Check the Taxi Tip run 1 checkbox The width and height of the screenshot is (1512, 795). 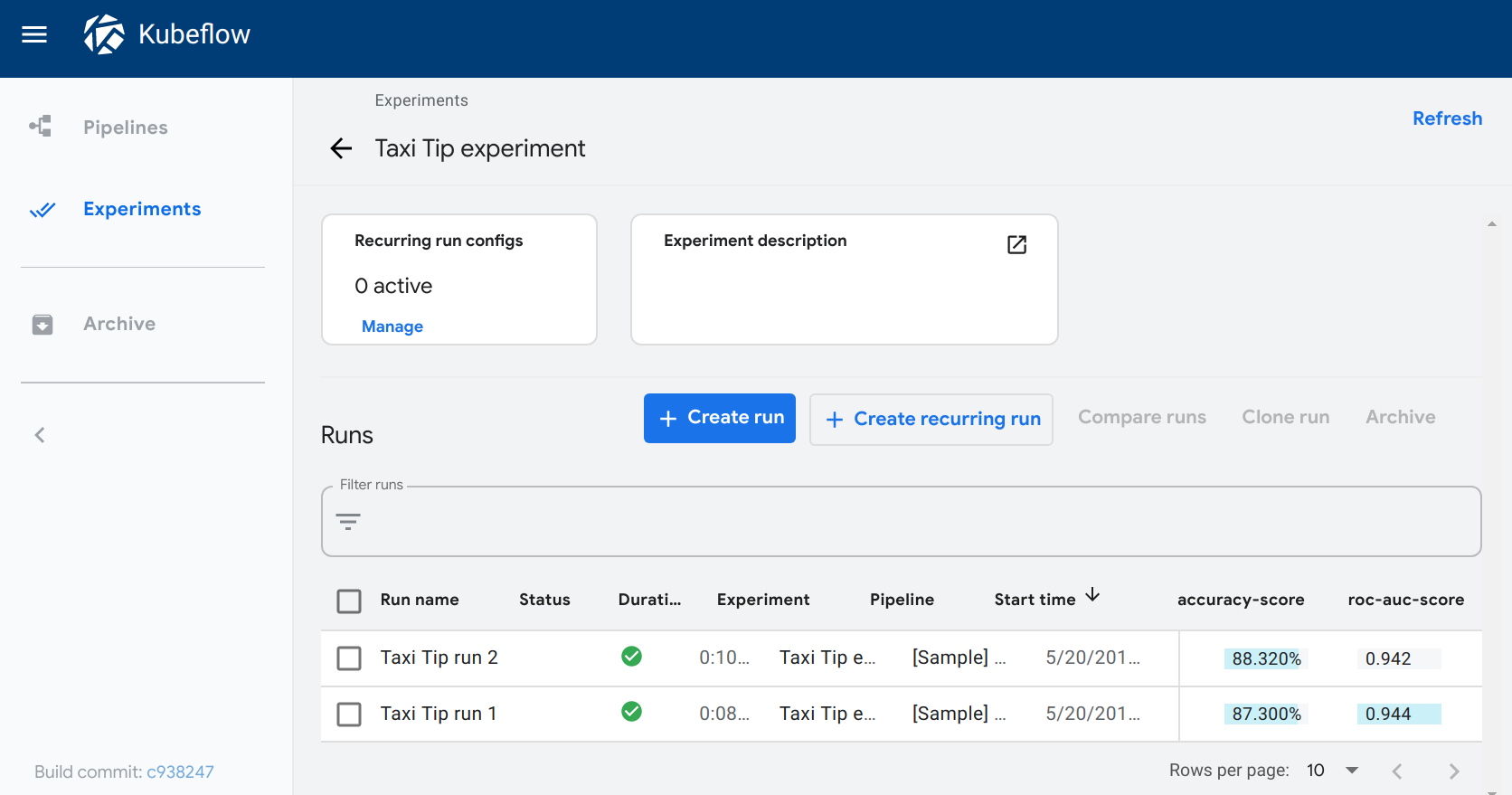coord(349,715)
